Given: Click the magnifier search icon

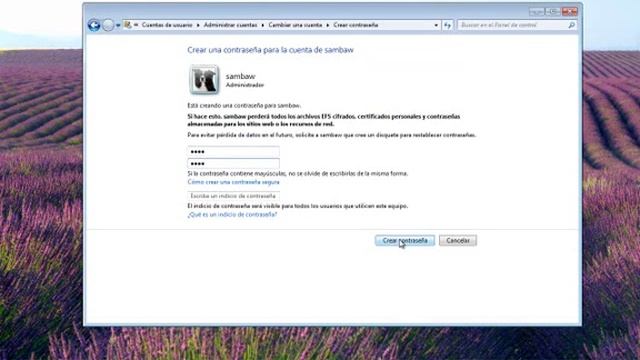Looking at the screenshot, I should 571,25.
